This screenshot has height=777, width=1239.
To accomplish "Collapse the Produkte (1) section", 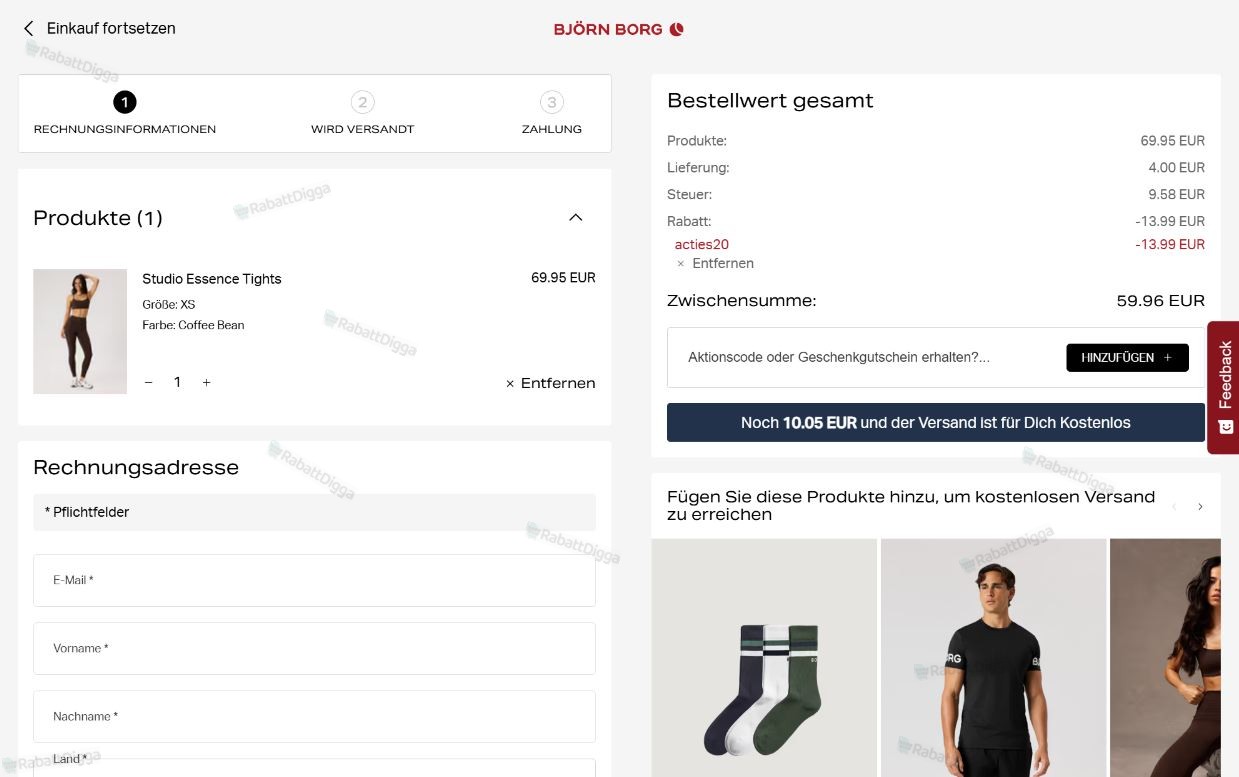I will point(575,218).
